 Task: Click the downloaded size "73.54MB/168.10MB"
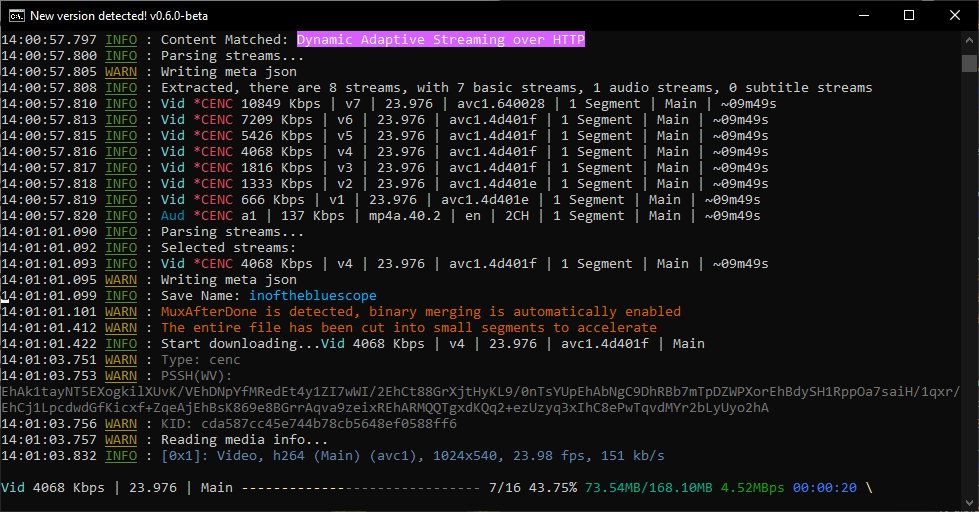pyautogui.click(x=649, y=488)
